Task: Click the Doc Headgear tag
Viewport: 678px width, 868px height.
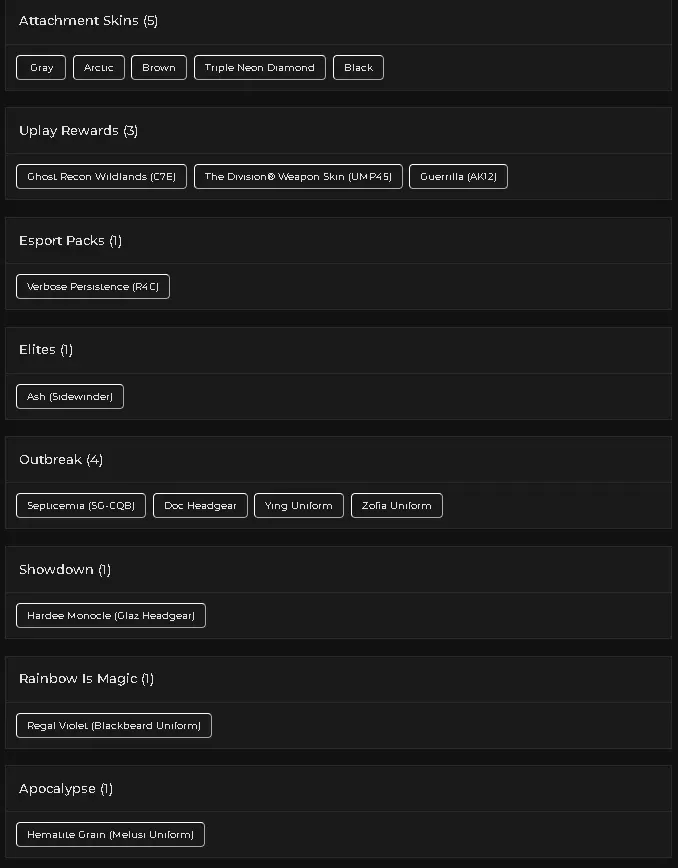Action: click(x=200, y=506)
